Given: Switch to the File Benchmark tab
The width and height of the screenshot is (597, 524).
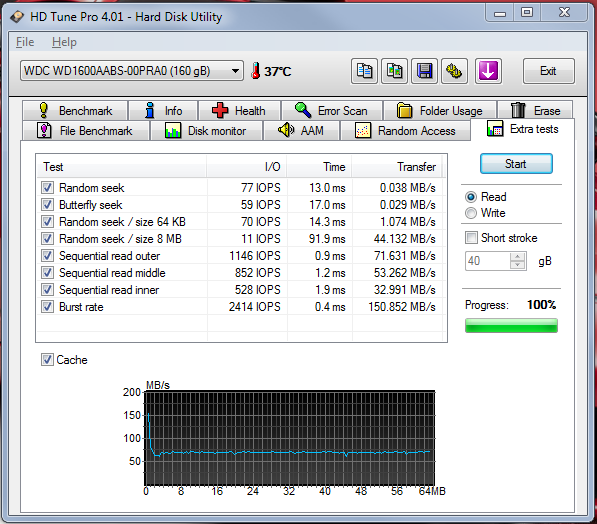Looking at the screenshot, I should click(86, 131).
